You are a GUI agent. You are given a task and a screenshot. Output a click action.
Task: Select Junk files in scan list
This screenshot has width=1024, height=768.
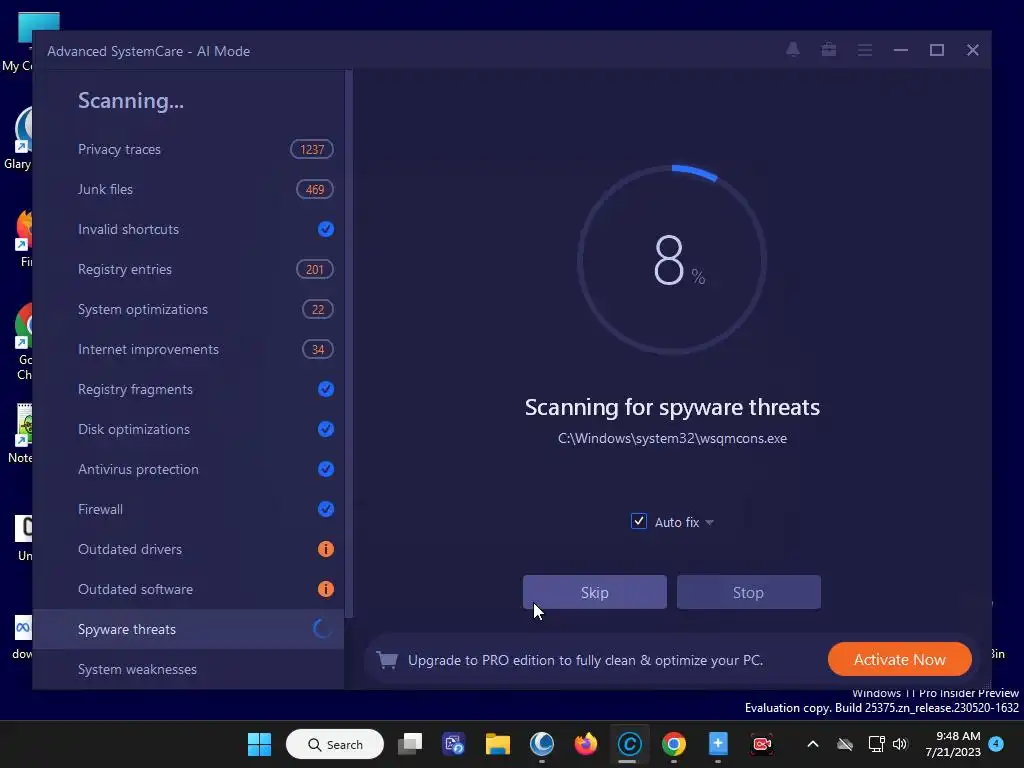188,189
